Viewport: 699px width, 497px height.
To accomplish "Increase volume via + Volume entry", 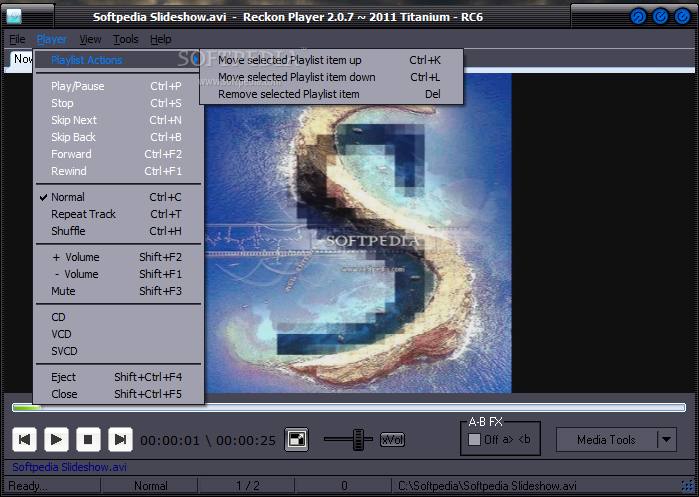I will tap(119, 257).
